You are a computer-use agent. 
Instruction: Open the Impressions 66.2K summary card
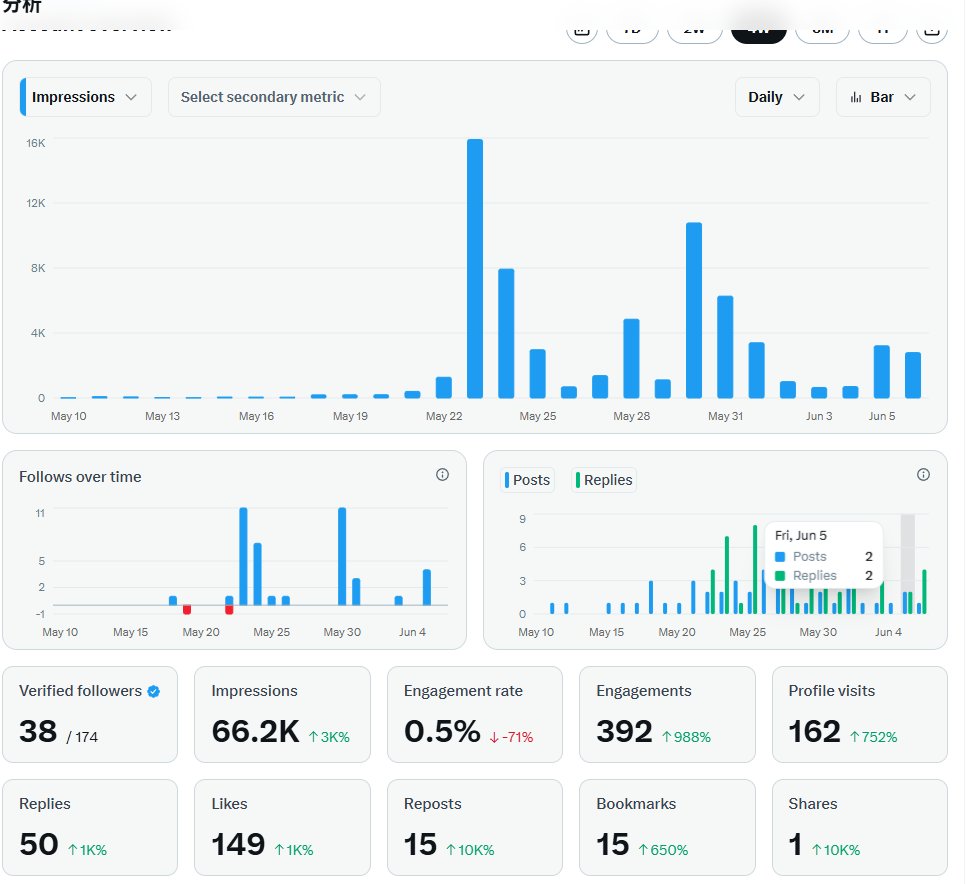283,714
